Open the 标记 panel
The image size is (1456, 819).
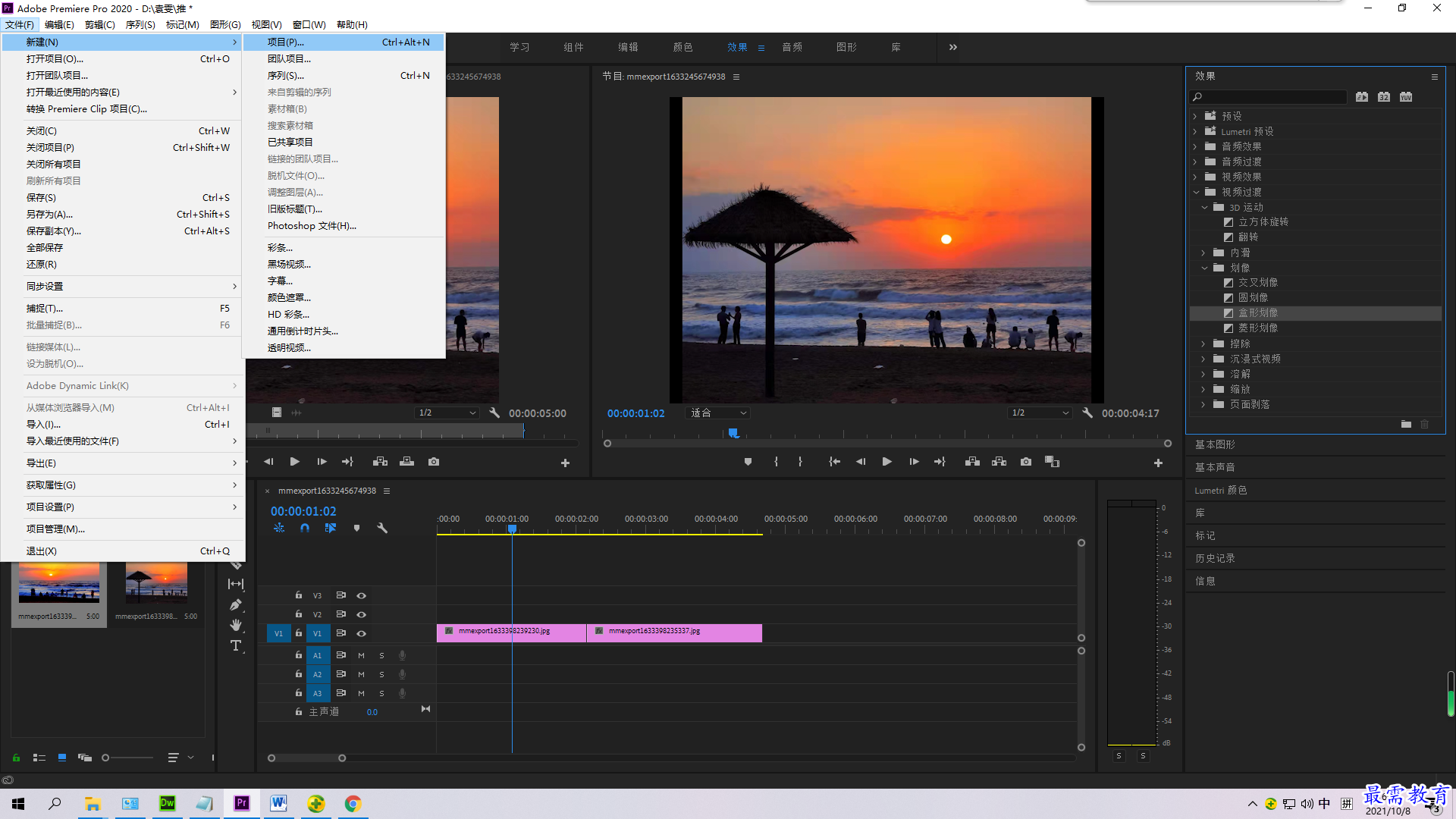[1205, 536]
